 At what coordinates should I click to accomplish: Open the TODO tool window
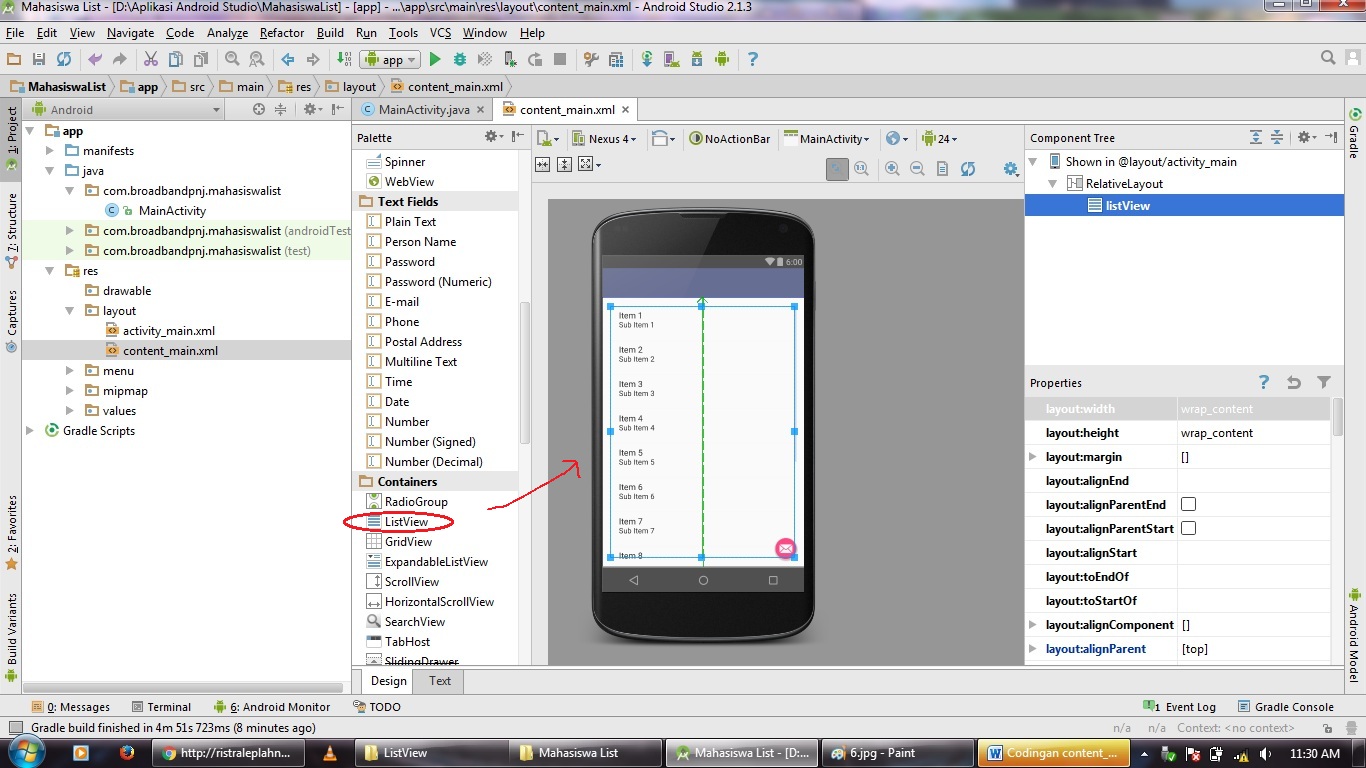(x=377, y=707)
